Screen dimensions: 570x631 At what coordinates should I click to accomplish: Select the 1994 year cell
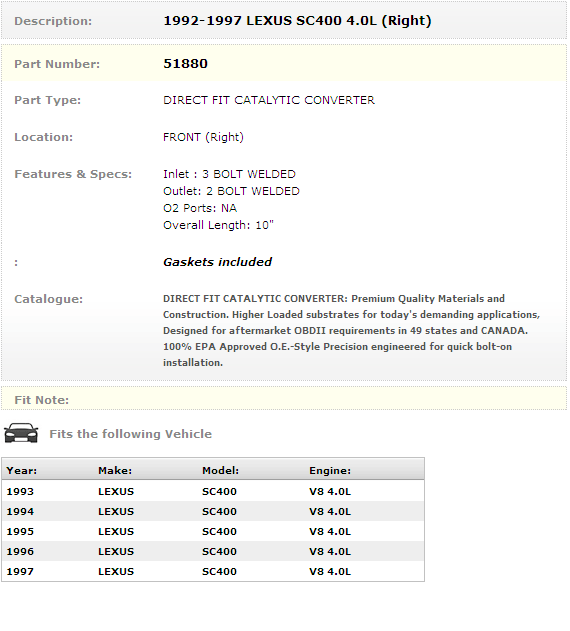click(20, 511)
